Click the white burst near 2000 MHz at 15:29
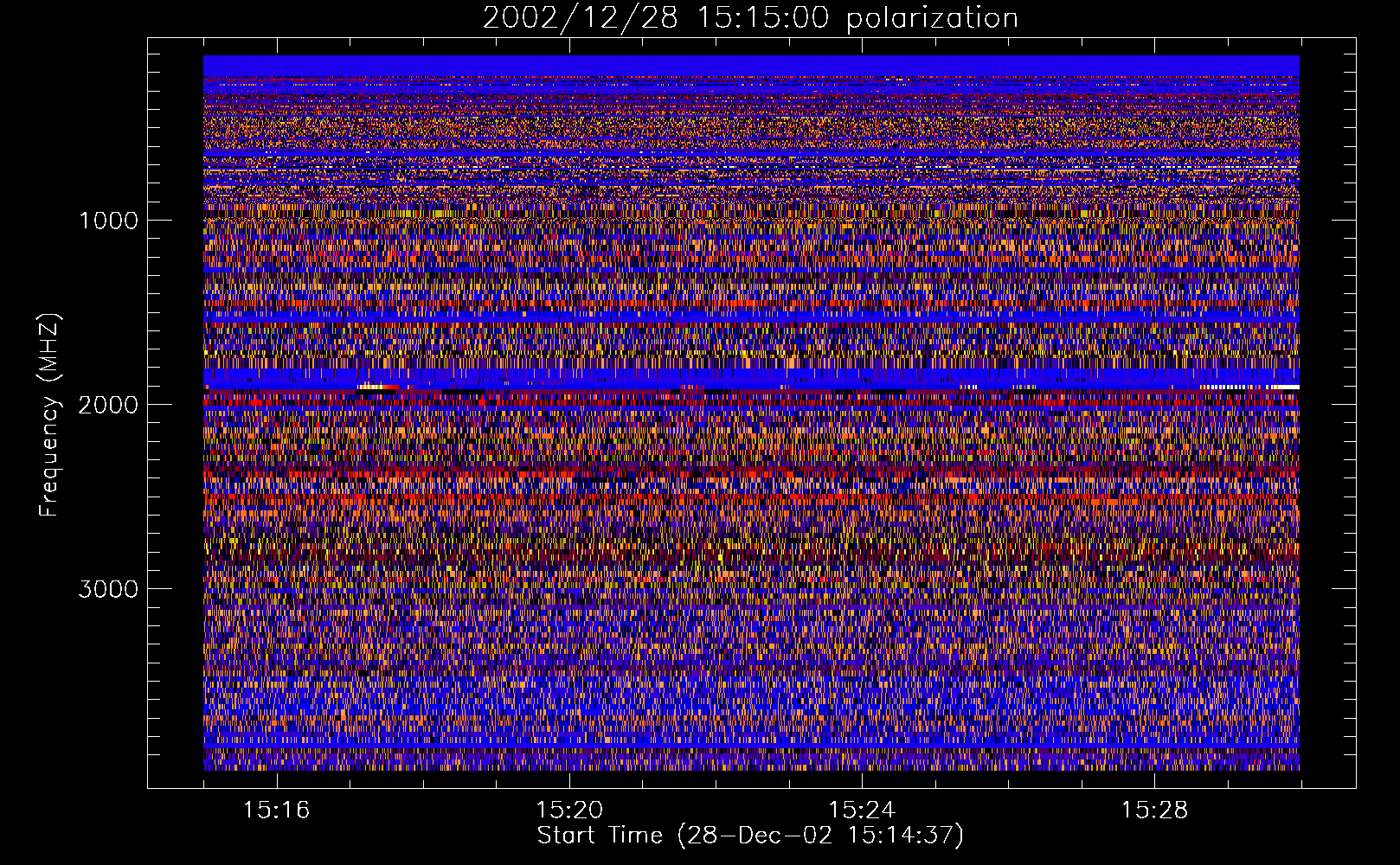This screenshot has width=1400, height=865. pos(1249,387)
